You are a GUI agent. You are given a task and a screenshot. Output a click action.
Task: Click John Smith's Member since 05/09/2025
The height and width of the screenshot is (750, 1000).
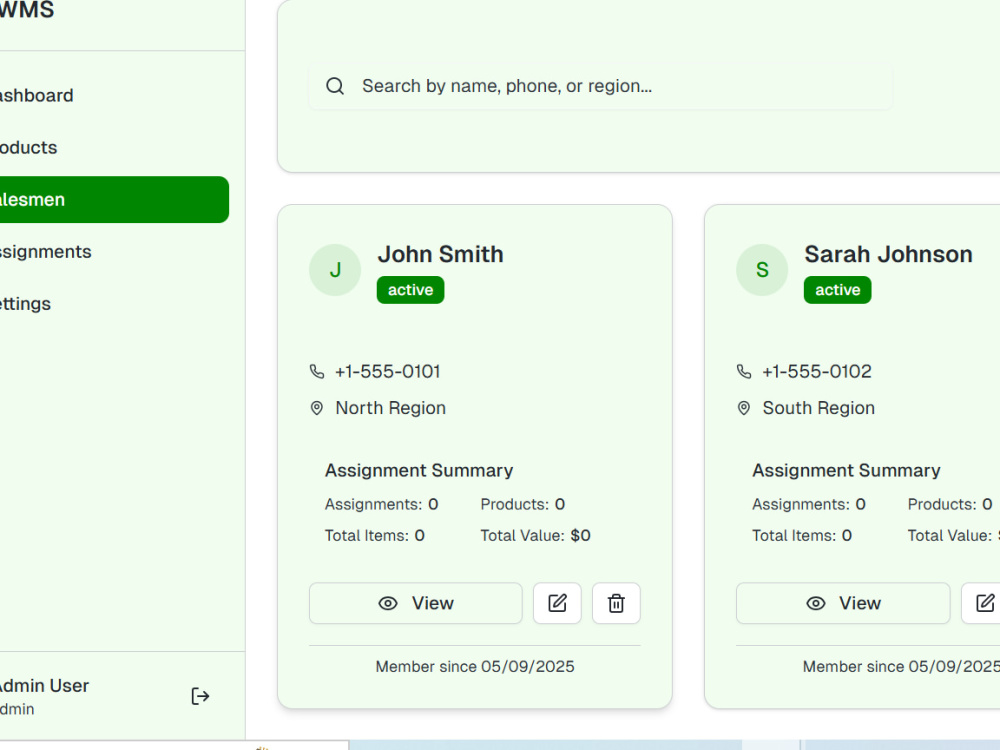click(x=475, y=666)
